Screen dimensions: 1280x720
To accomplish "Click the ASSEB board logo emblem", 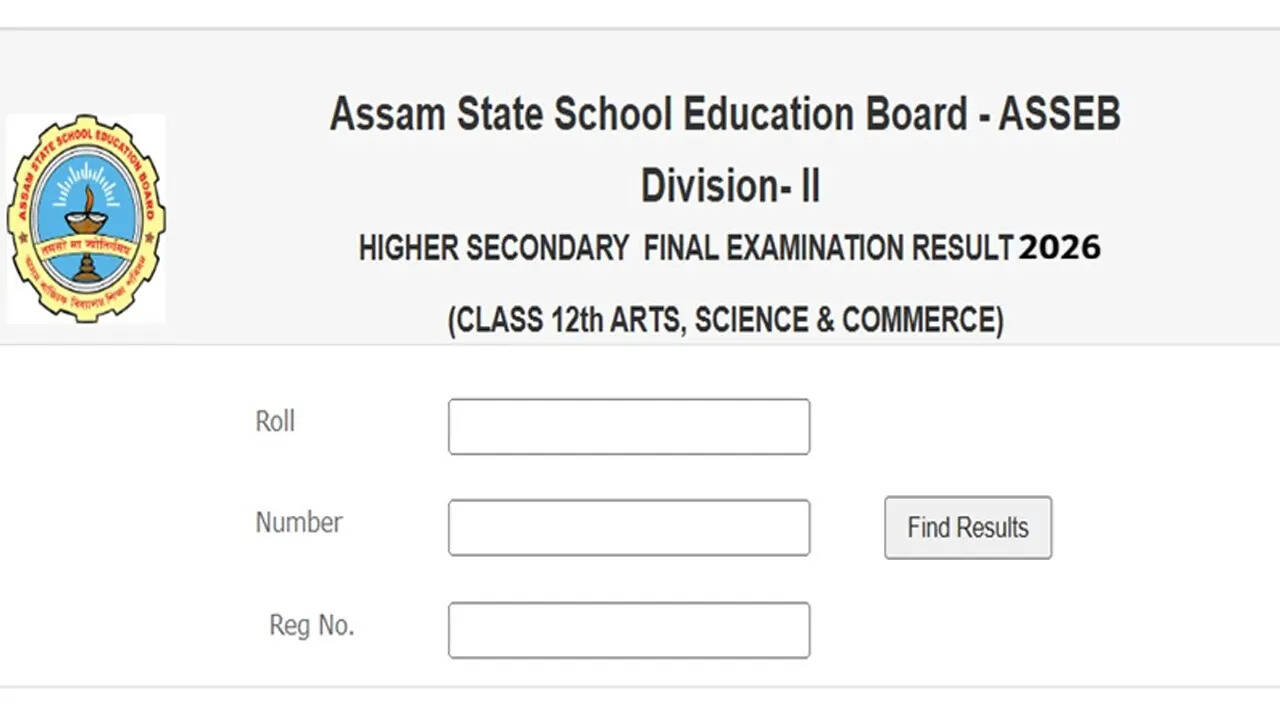I will 86,218.
